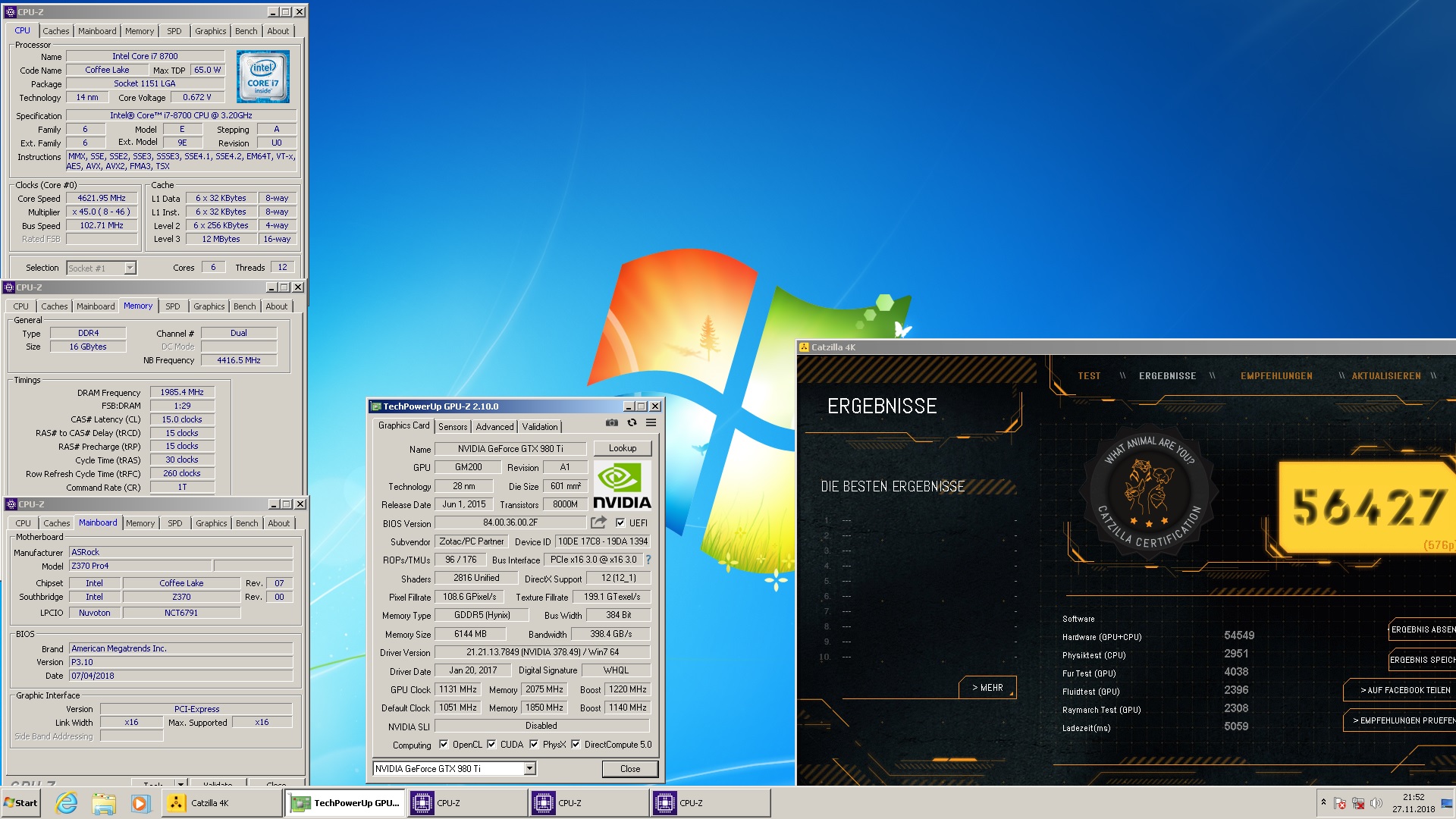Toggle the CUDA checkbox
This screenshot has width=1456, height=819.
[x=491, y=744]
